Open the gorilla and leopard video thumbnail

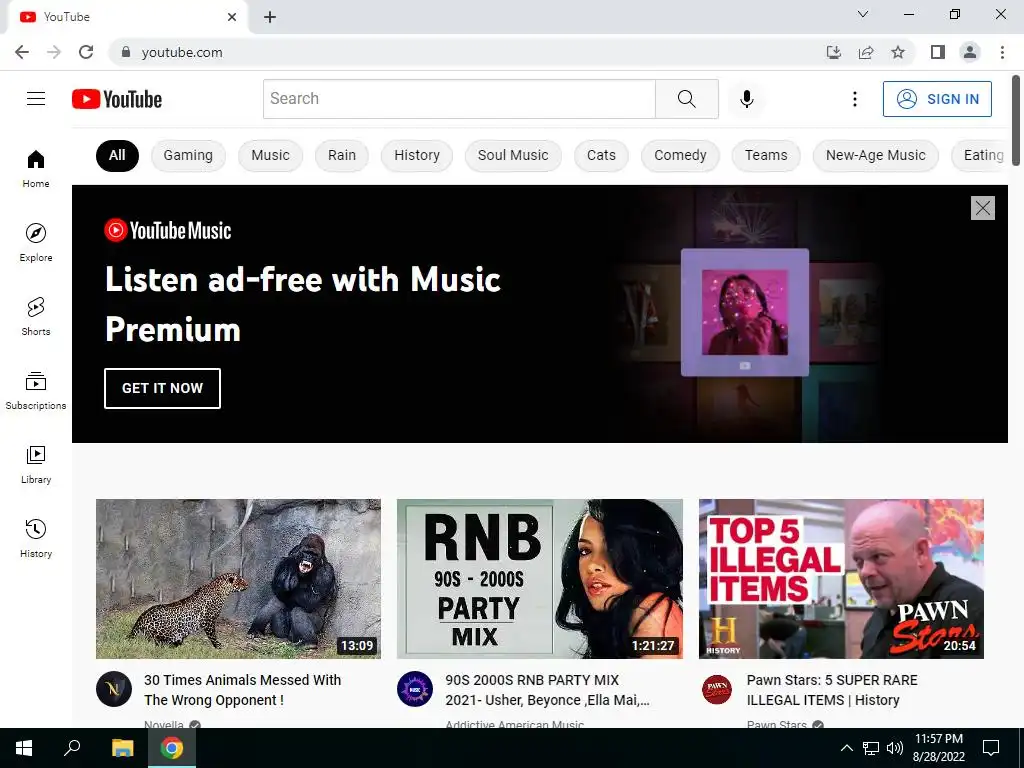238,579
